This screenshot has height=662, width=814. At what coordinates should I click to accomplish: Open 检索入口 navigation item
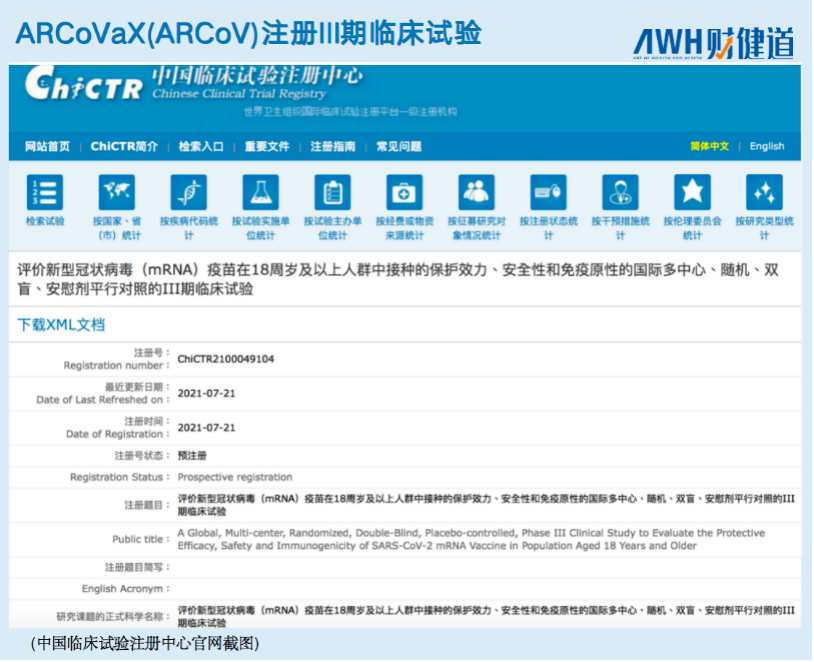tap(201, 146)
